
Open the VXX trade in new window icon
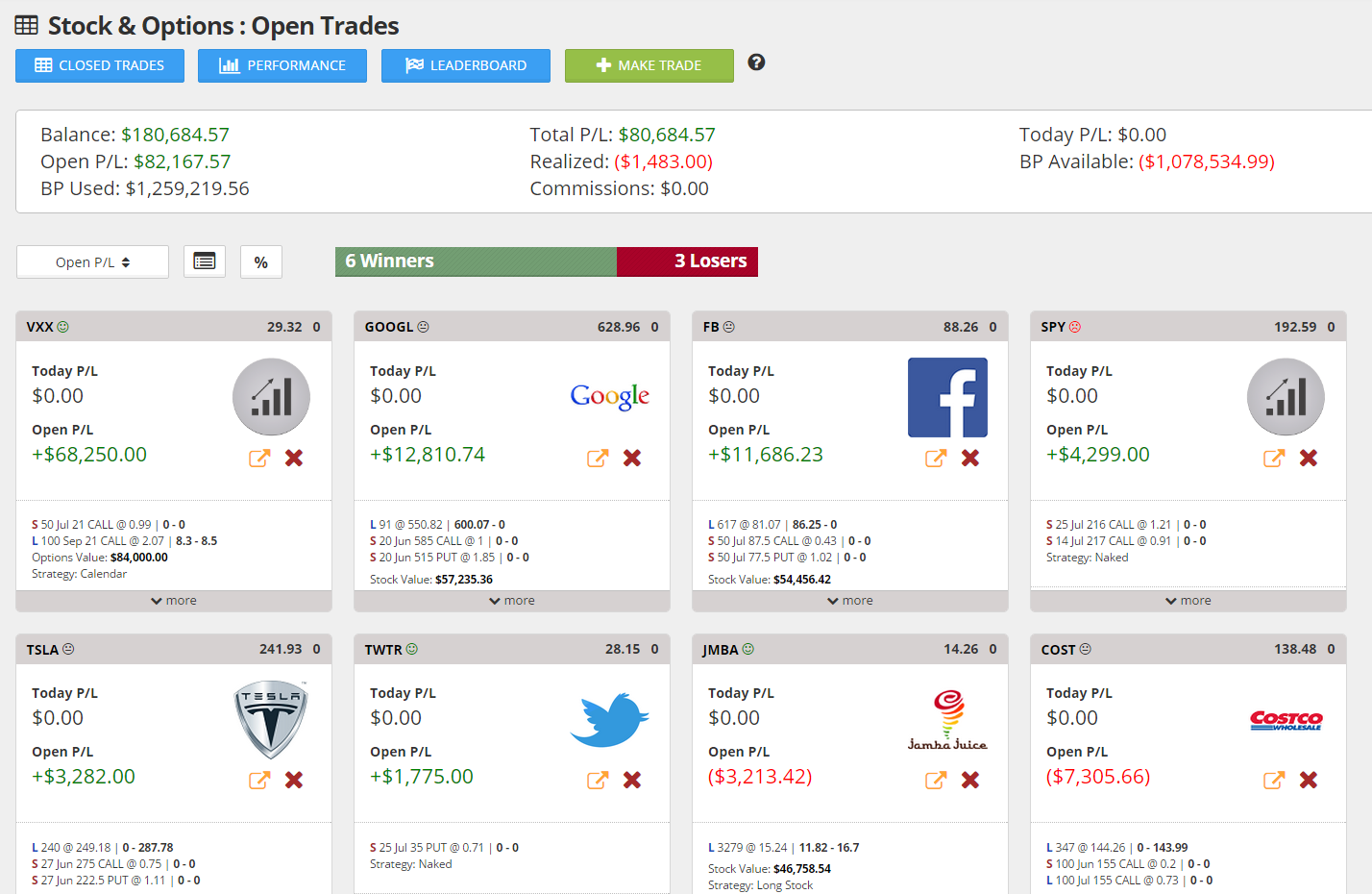tap(259, 458)
